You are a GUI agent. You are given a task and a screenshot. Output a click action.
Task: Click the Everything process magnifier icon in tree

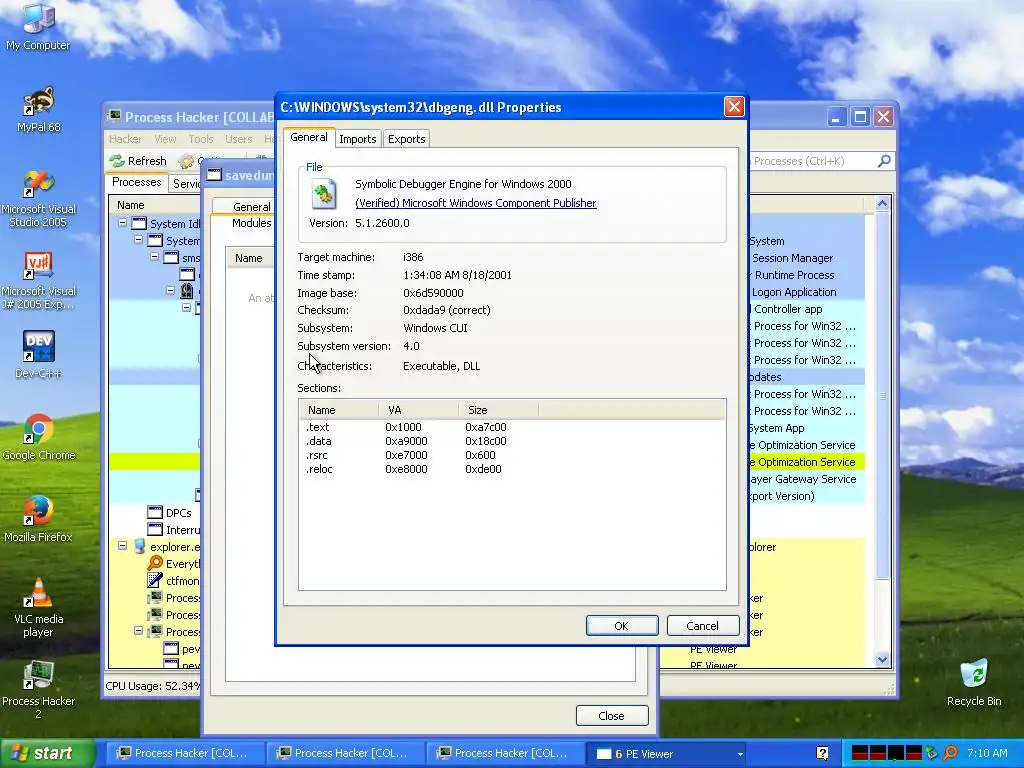(155, 564)
